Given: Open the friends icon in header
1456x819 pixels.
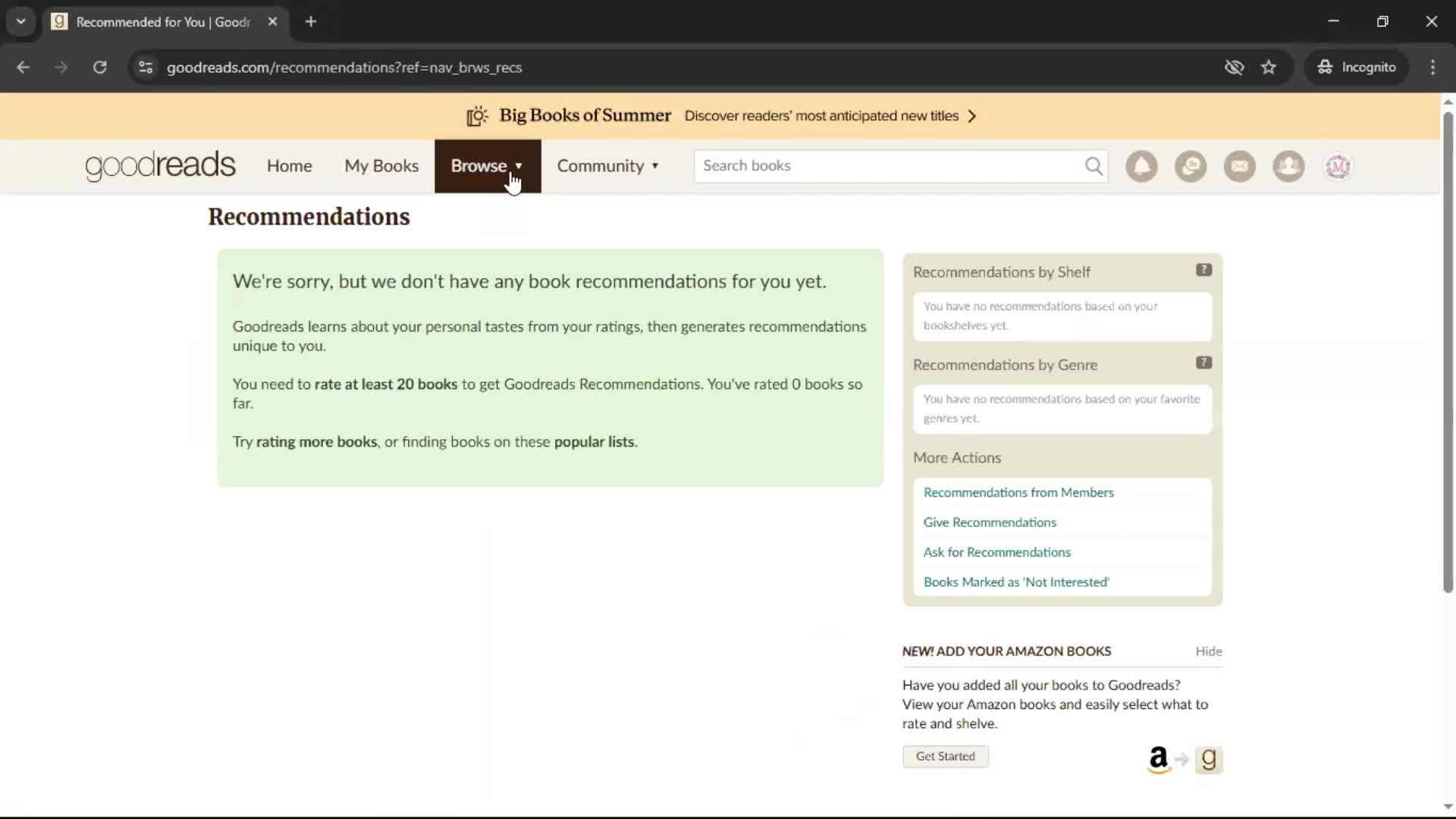Looking at the screenshot, I should (1288, 166).
